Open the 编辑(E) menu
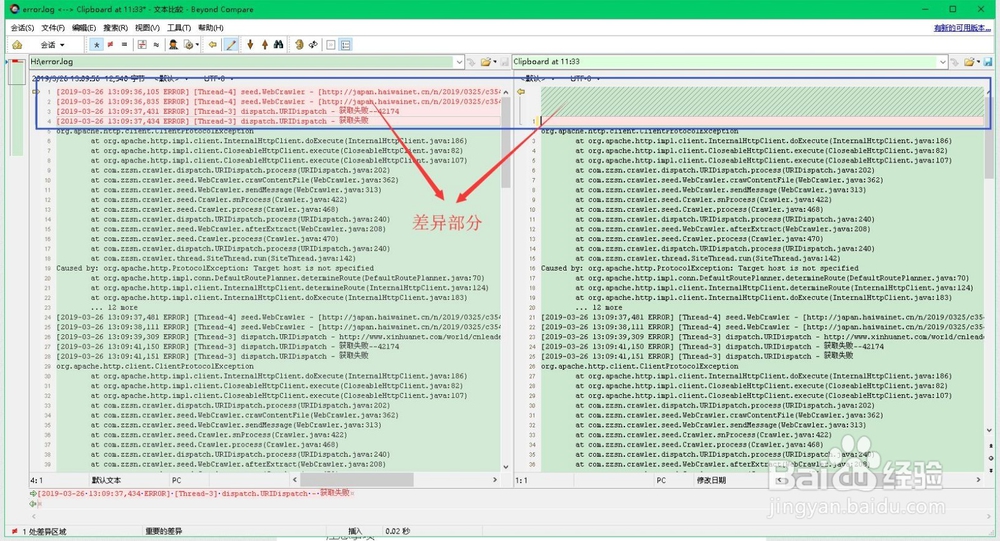 tap(84, 28)
